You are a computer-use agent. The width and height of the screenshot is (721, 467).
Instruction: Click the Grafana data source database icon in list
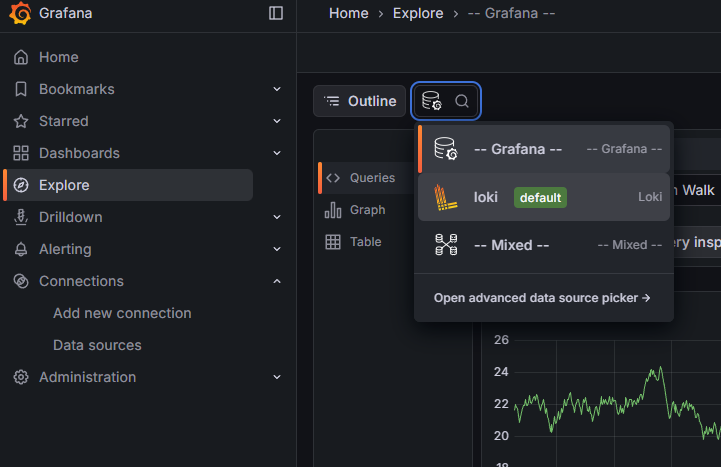tap(446, 149)
